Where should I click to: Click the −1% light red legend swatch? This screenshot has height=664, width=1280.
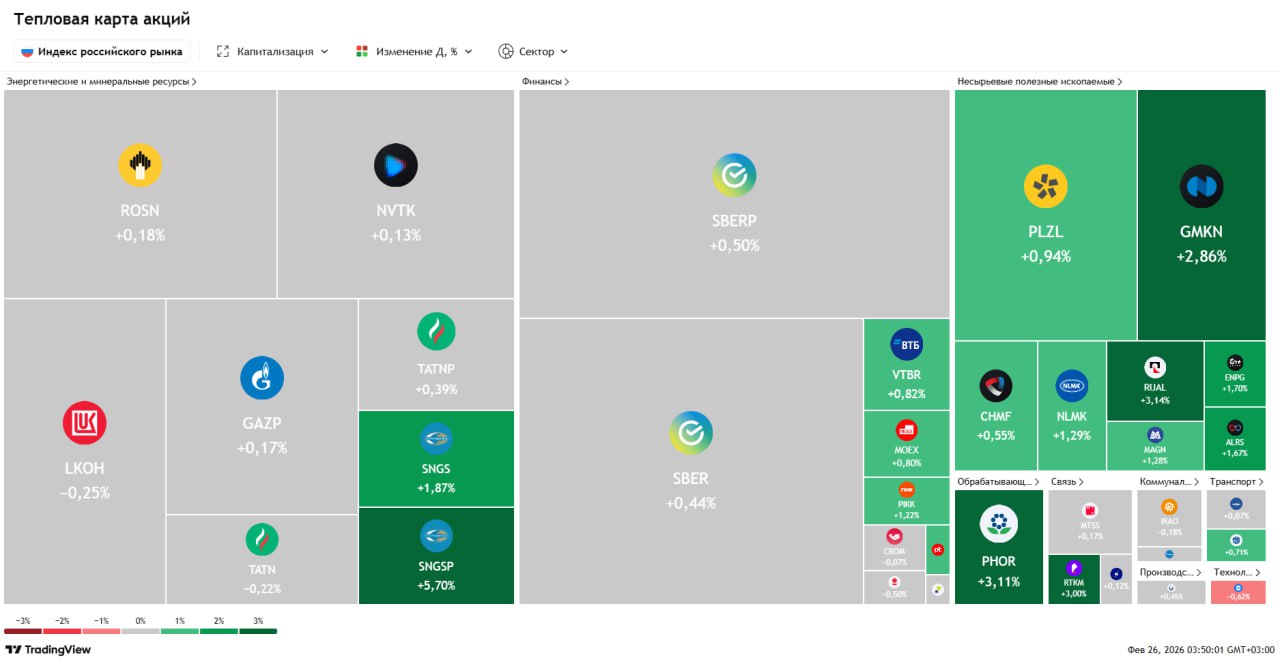coord(101,630)
